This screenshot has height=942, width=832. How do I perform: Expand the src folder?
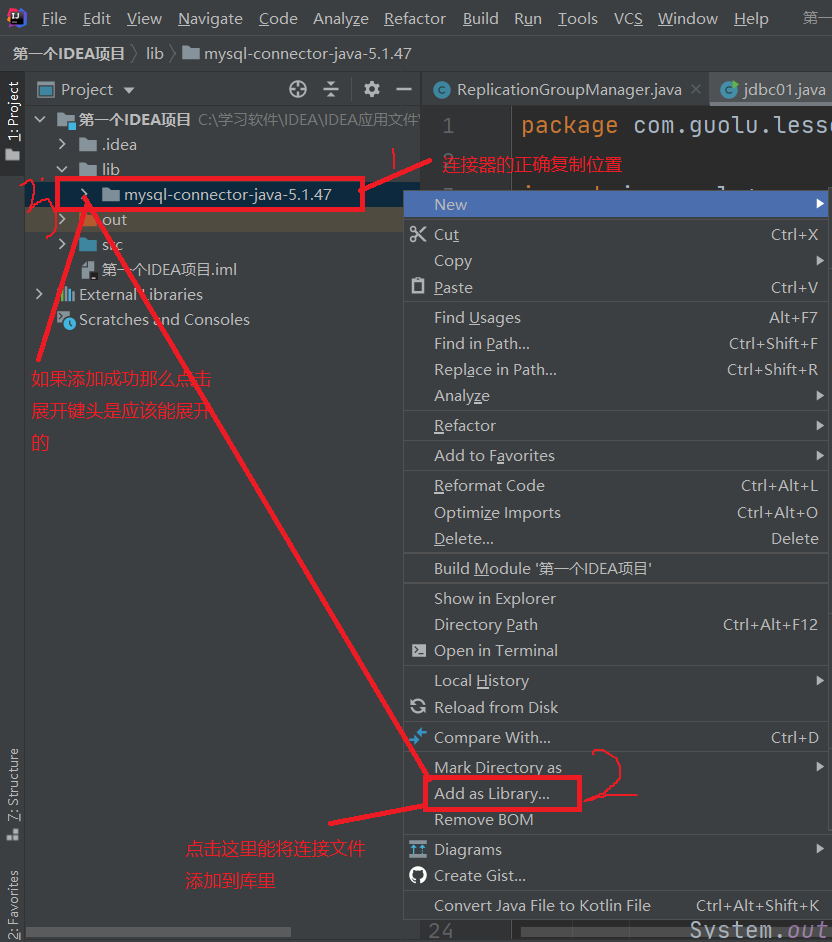click(62, 245)
